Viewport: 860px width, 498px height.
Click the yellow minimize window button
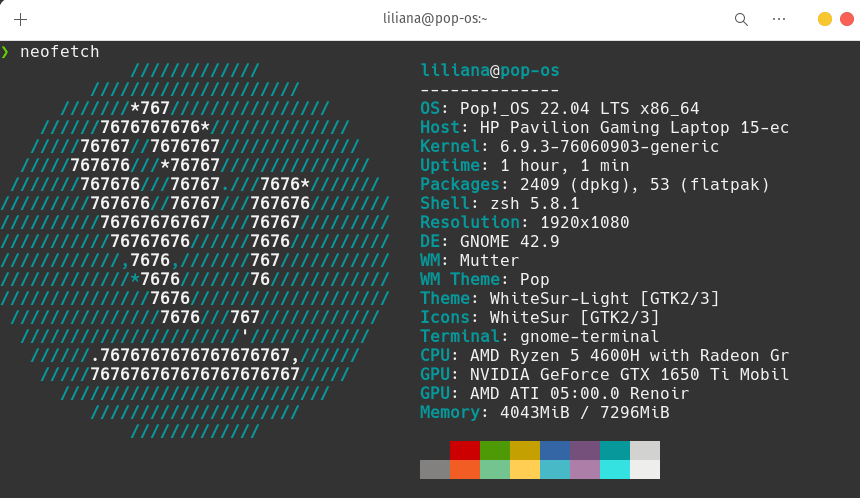[x=825, y=19]
